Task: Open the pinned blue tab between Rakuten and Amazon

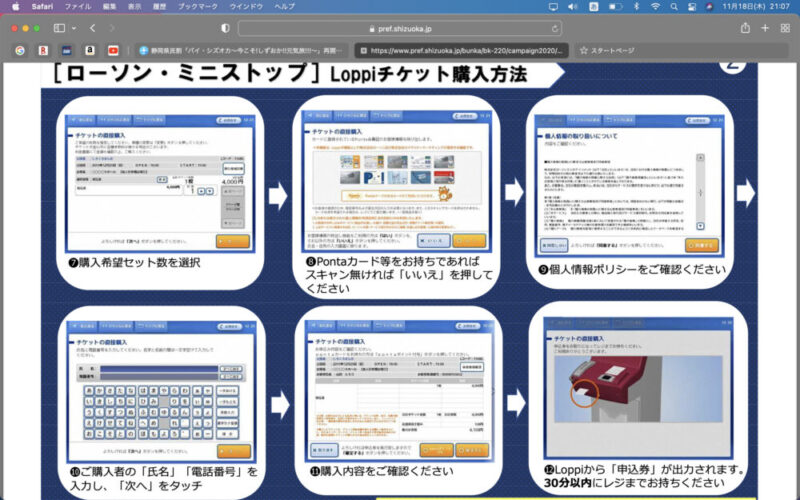Action: point(66,51)
